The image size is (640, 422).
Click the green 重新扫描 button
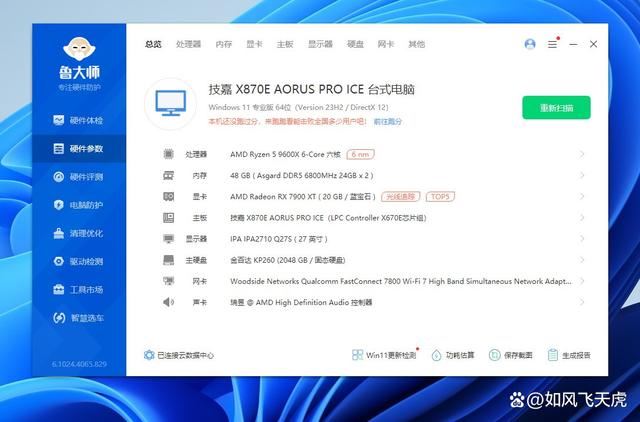(556, 108)
